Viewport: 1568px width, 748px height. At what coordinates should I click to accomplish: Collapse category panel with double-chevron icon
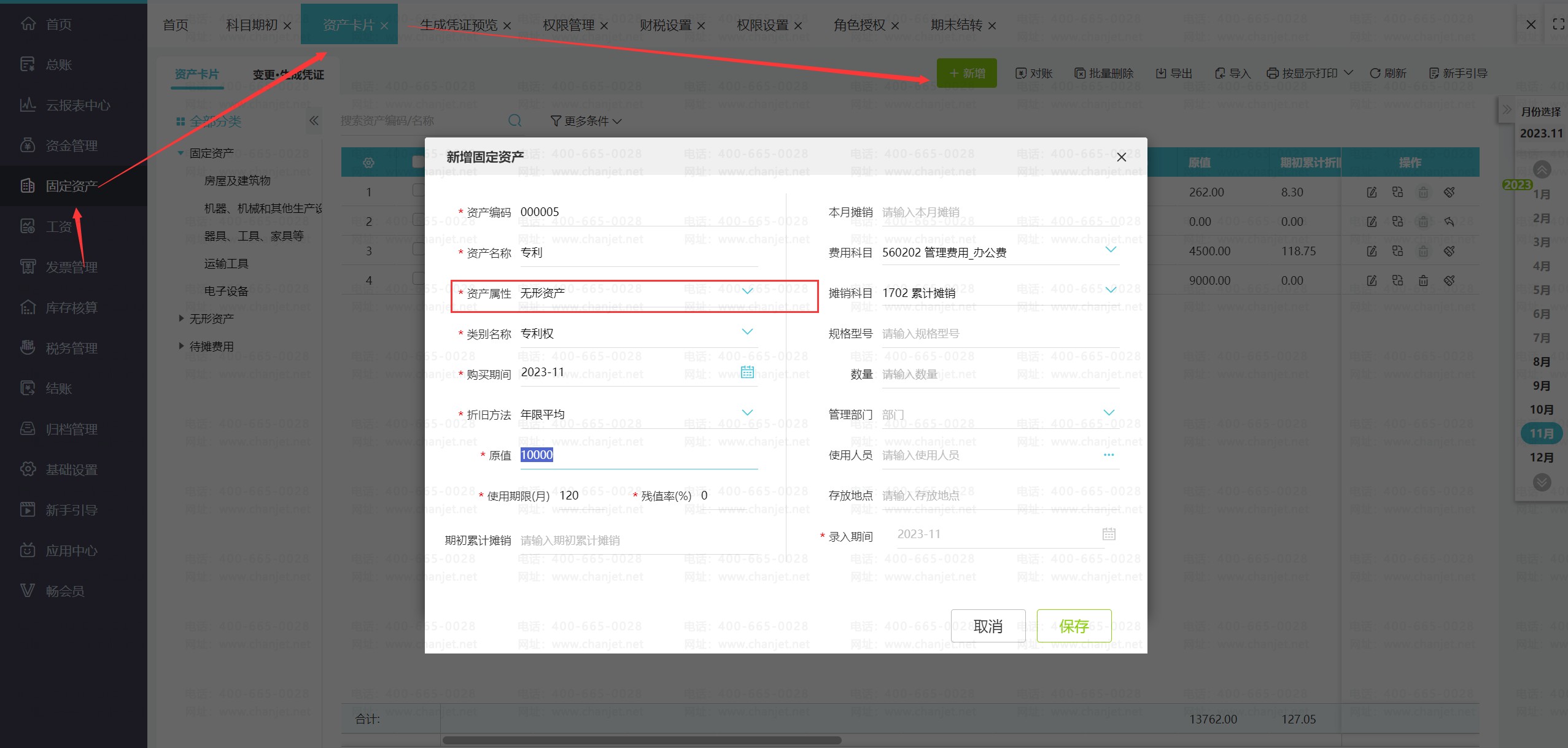[x=314, y=121]
